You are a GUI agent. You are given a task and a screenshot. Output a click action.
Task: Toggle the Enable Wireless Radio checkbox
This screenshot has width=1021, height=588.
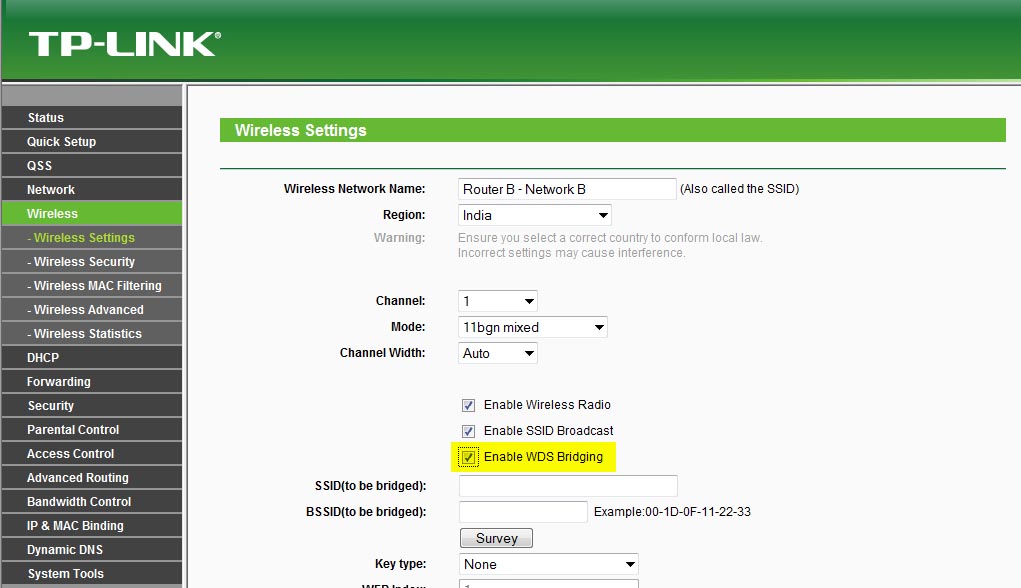pyautogui.click(x=468, y=406)
